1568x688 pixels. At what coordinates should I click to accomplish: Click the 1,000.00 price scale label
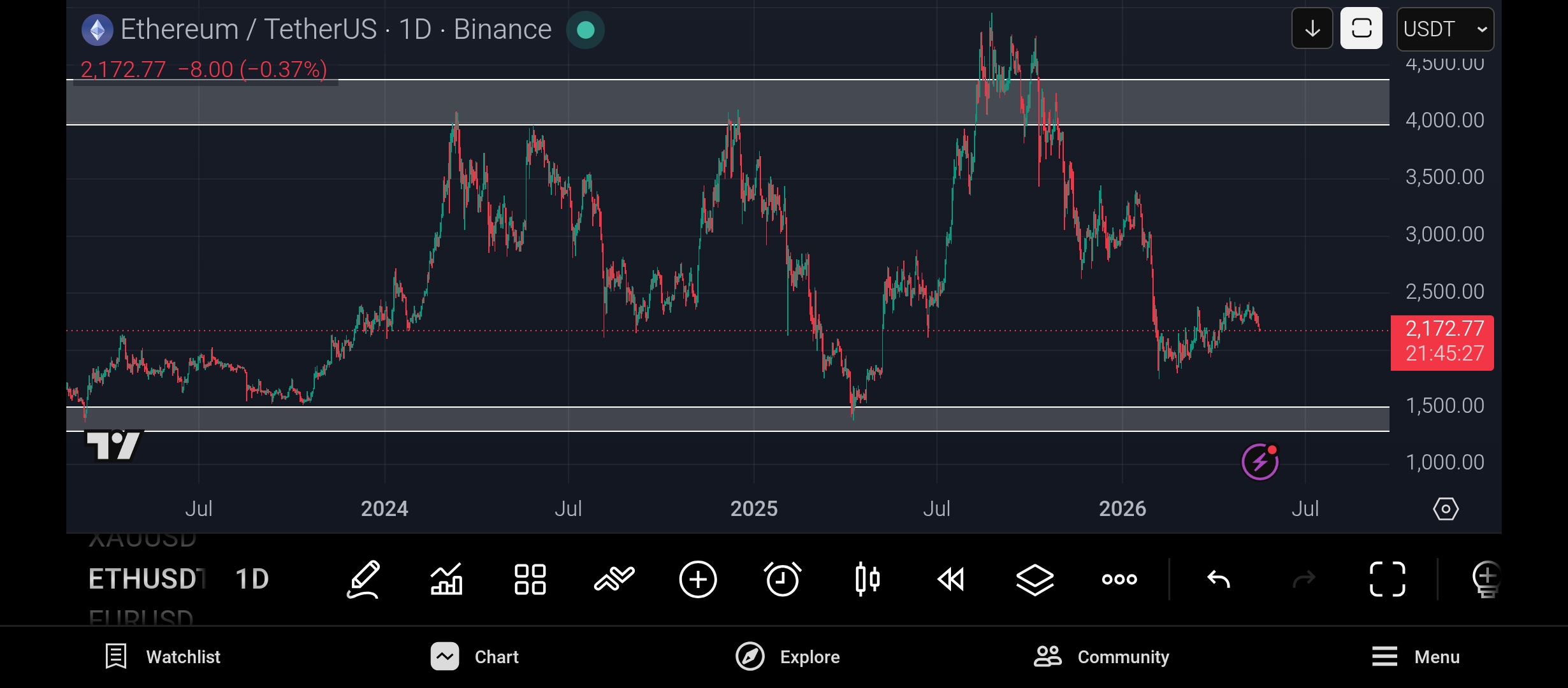pos(1445,462)
